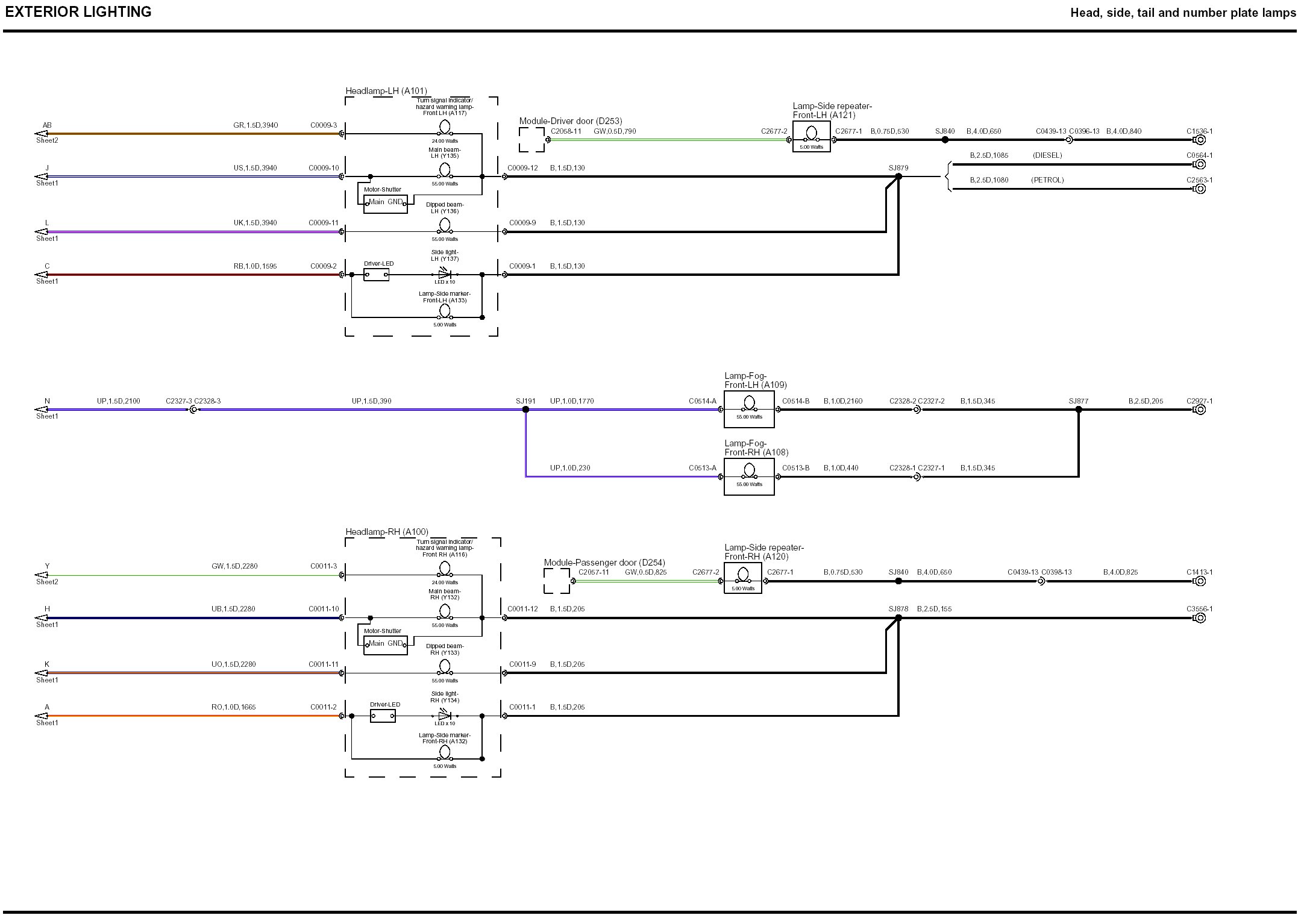Click the Module-Driver door (D253) dashed box
Image resolution: width=1304 pixels, height=924 pixels.
click(x=531, y=140)
